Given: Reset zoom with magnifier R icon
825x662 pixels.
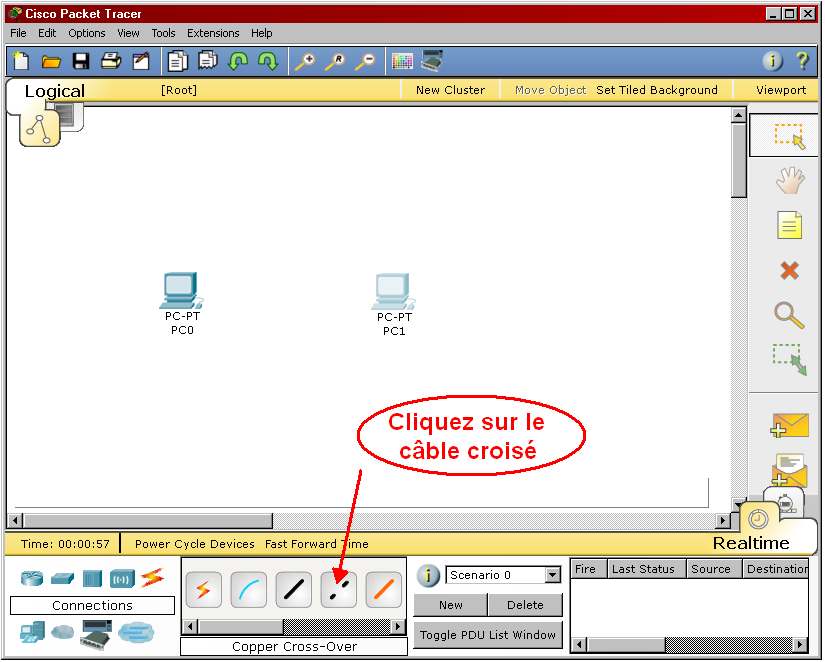Looking at the screenshot, I should point(335,62).
